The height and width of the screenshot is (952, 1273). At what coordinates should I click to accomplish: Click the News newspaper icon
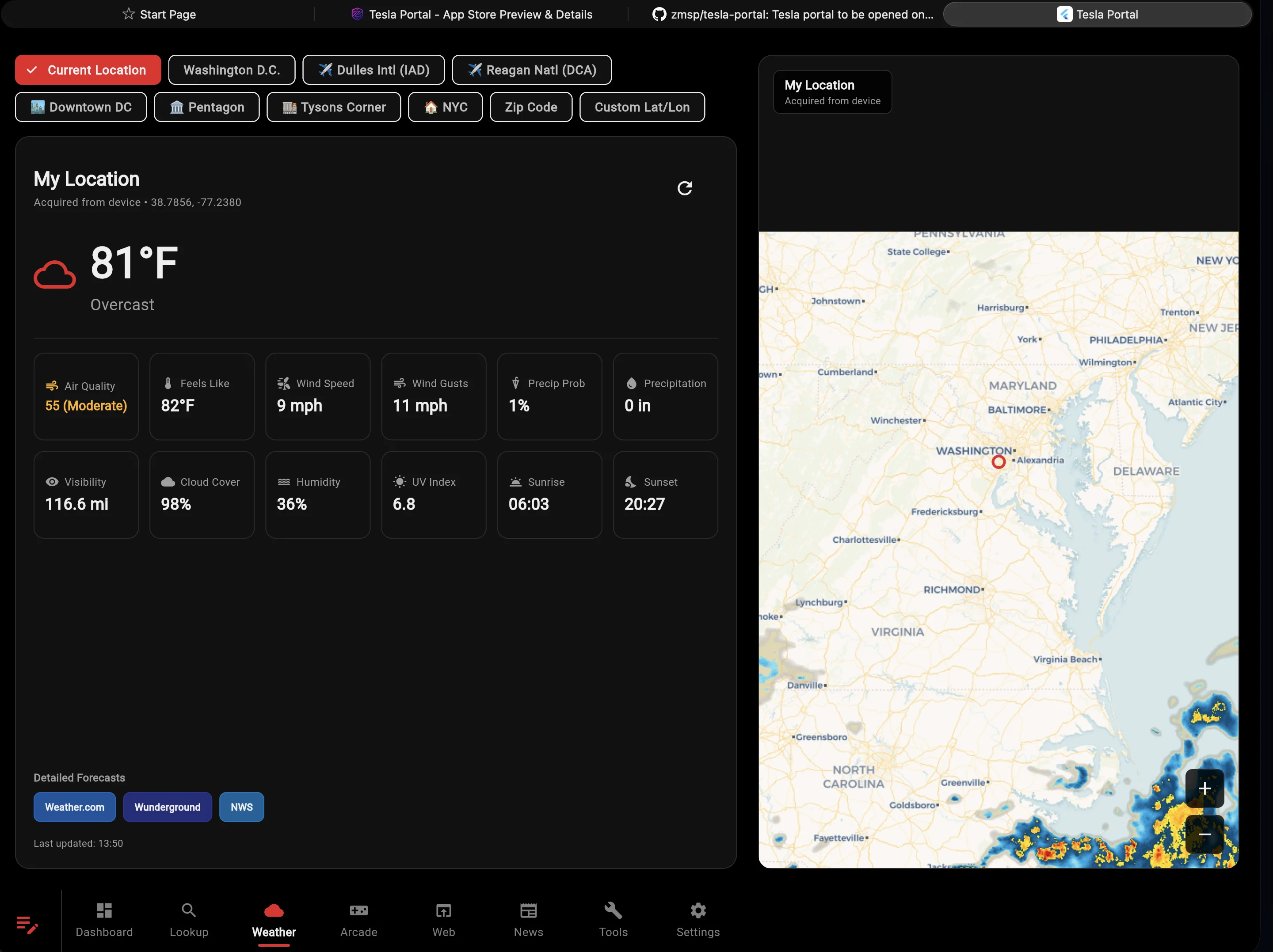528,910
